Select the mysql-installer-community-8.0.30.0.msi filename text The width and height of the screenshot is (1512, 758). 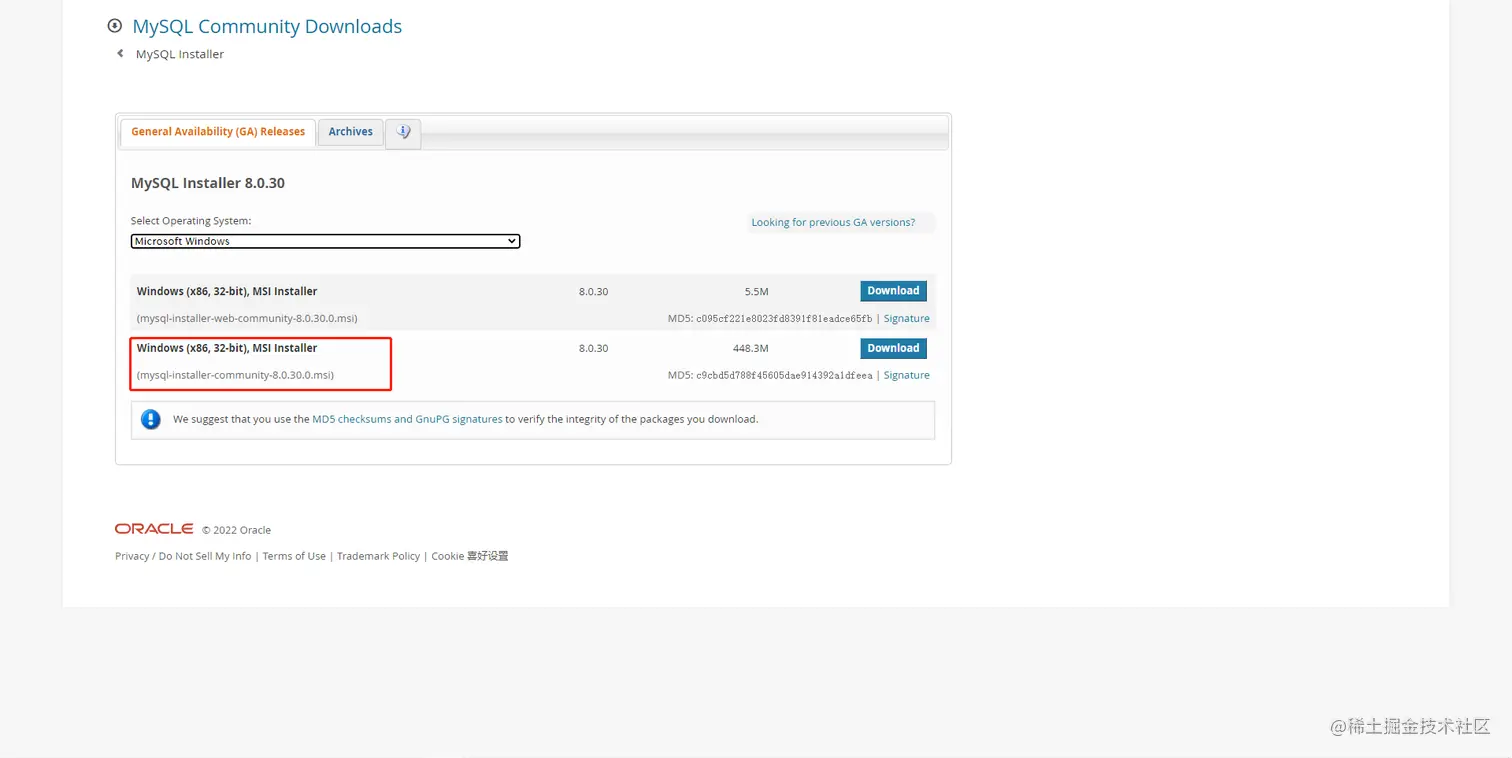235,375
